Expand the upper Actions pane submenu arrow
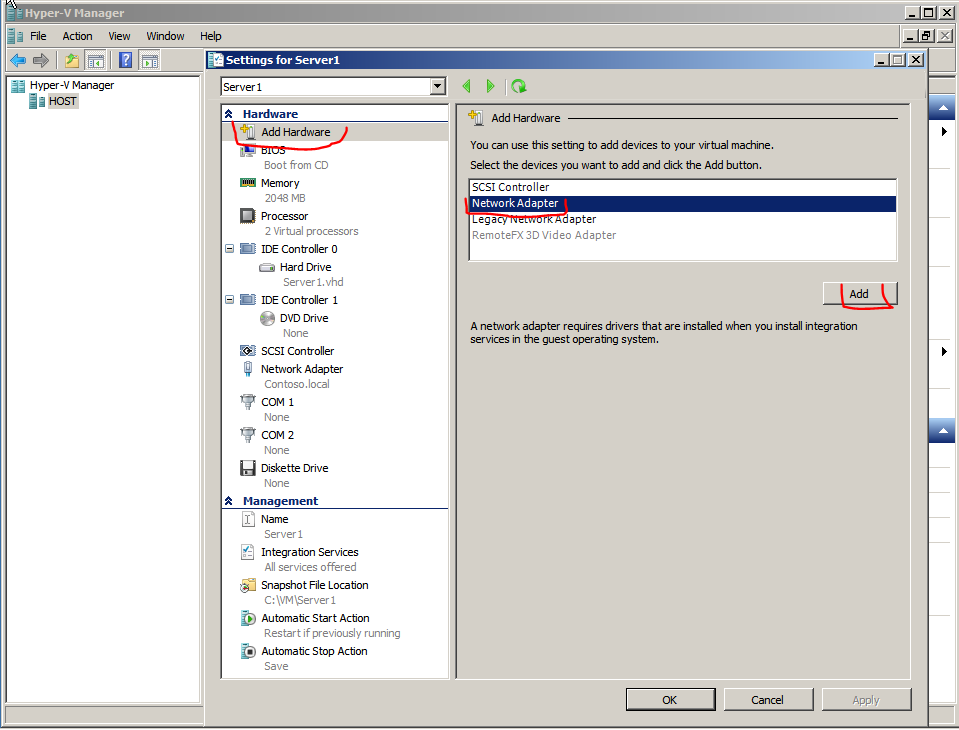 [944, 131]
